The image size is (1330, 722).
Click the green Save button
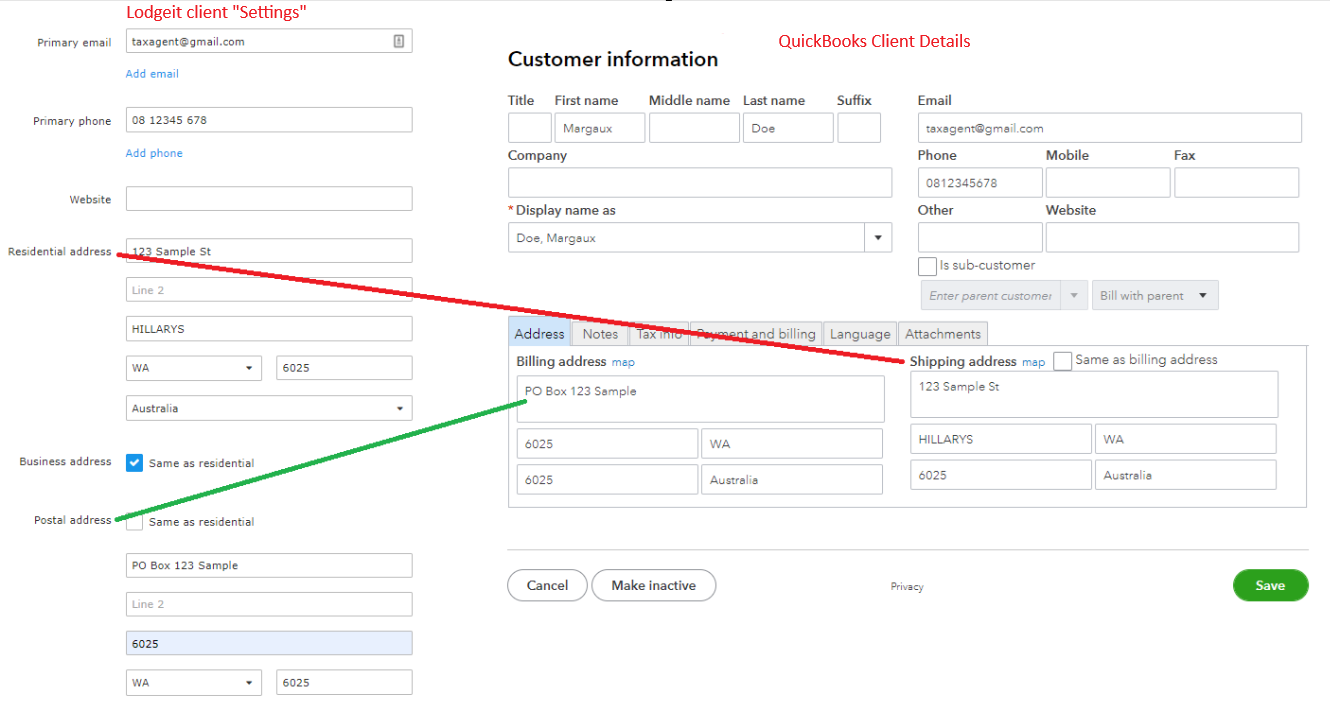coord(1270,585)
